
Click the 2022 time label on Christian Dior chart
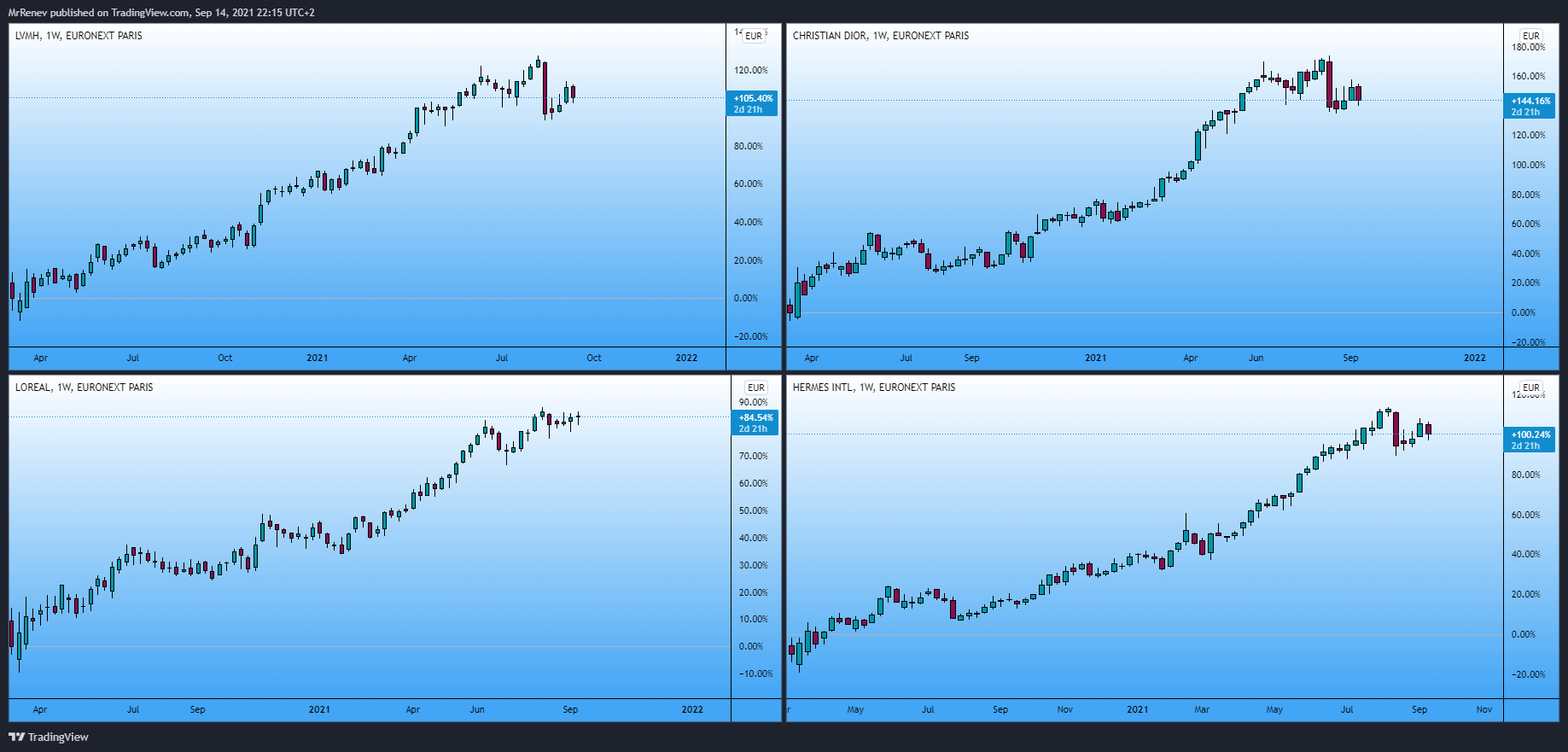(x=1475, y=359)
